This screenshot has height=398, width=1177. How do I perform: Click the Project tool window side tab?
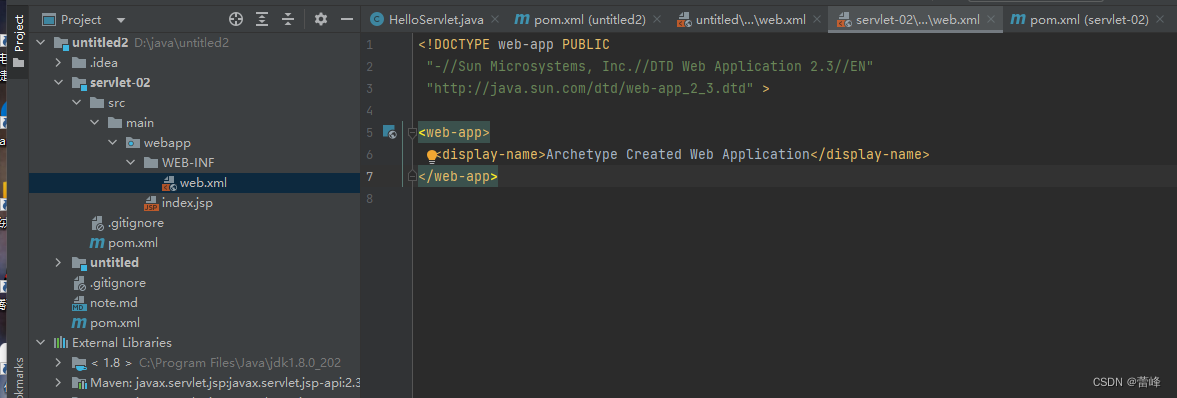pos(19,42)
